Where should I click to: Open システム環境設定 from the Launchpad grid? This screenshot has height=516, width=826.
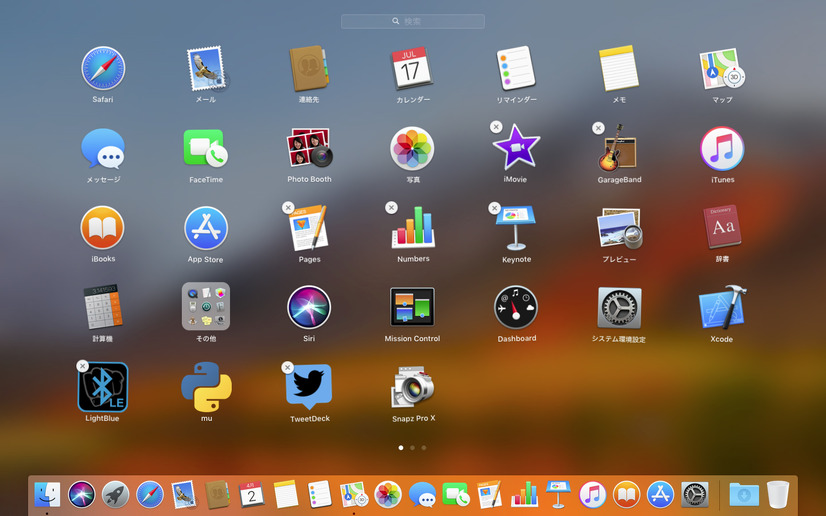[620, 307]
